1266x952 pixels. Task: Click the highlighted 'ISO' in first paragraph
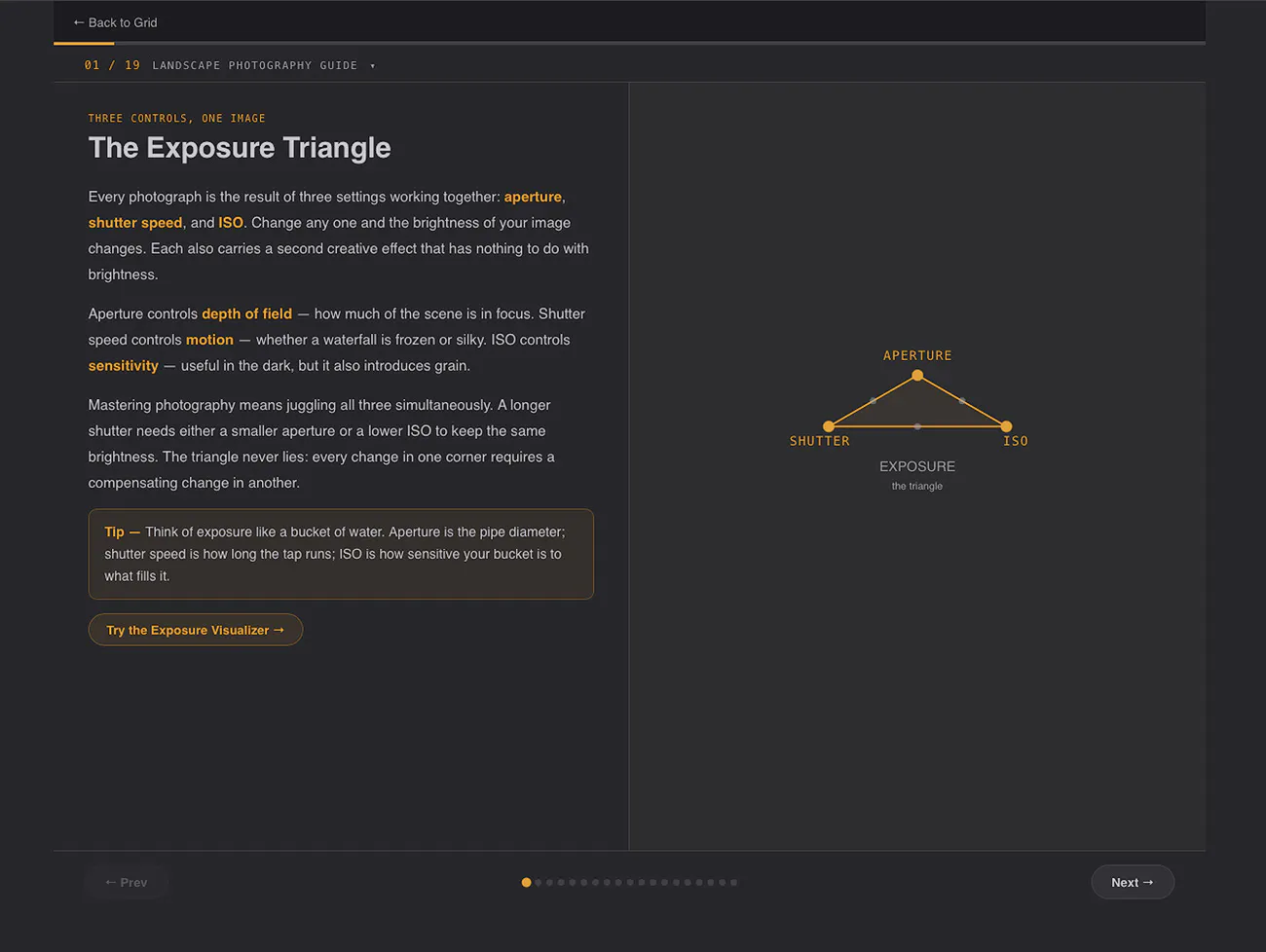(231, 223)
